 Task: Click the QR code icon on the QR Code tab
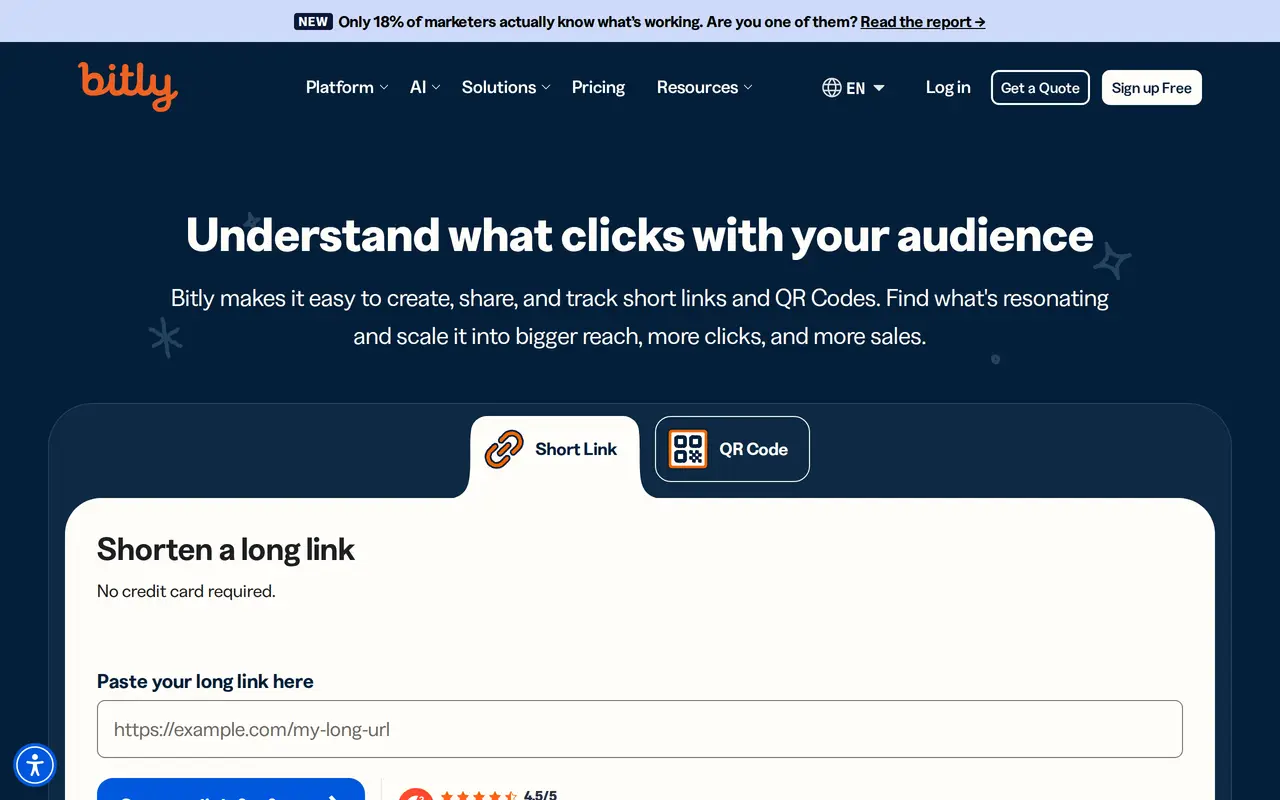pyautogui.click(x=688, y=449)
